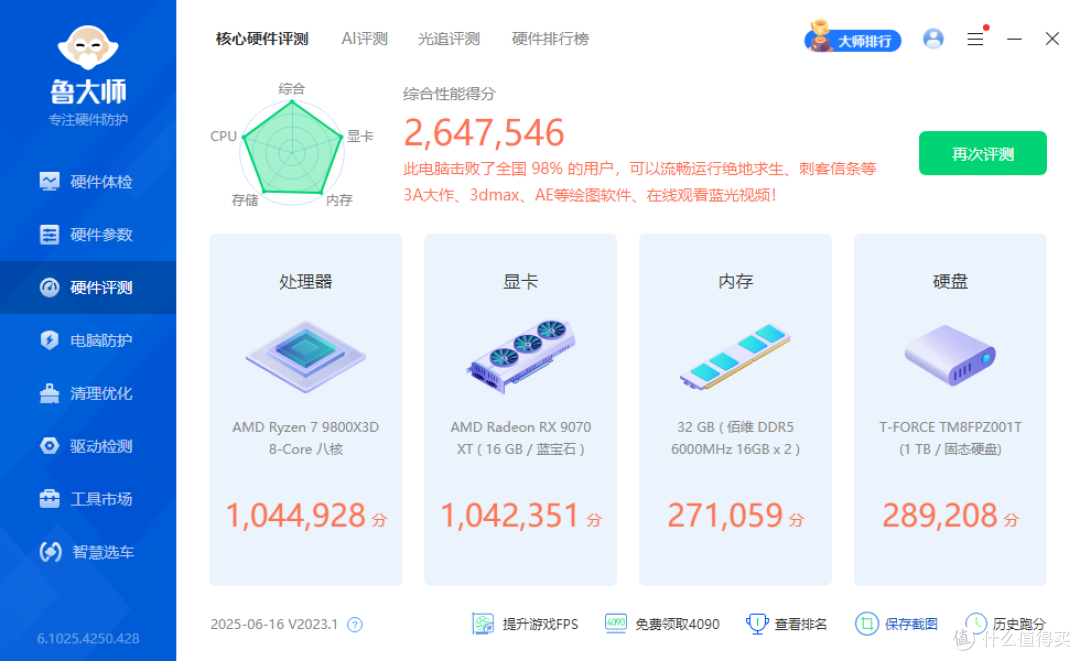Click the radar chart of scores
The height and width of the screenshot is (661, 1080).
(x=292, y=153)
